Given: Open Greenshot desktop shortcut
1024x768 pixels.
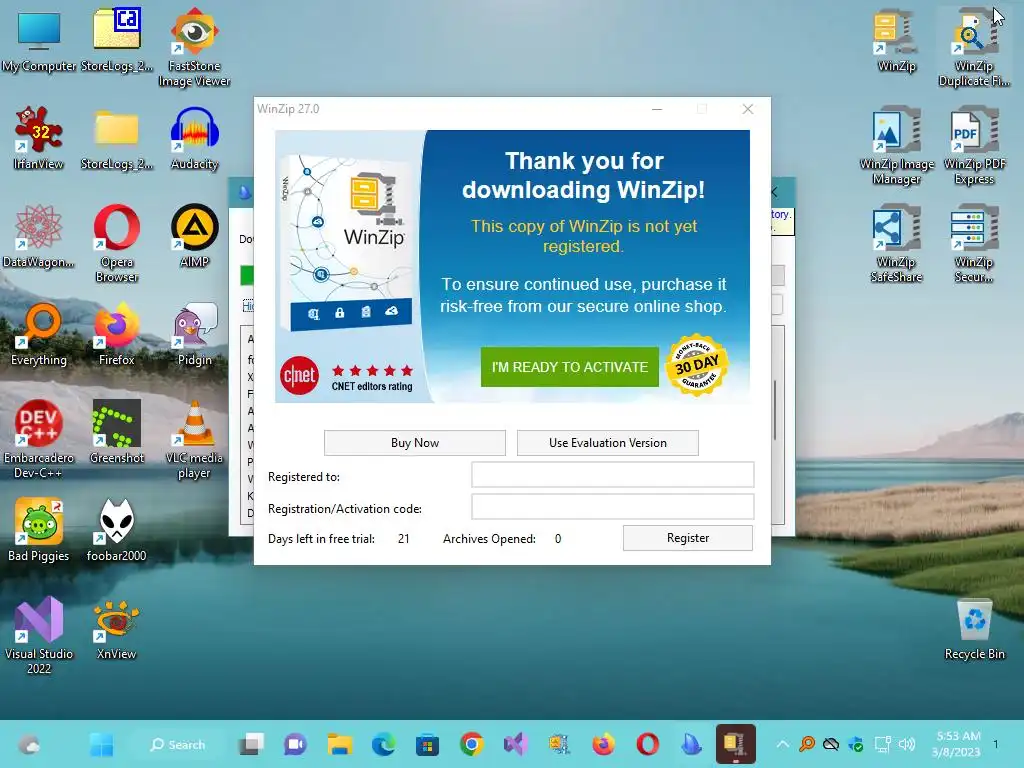Looking at the screenshot, I should point(117,432).
